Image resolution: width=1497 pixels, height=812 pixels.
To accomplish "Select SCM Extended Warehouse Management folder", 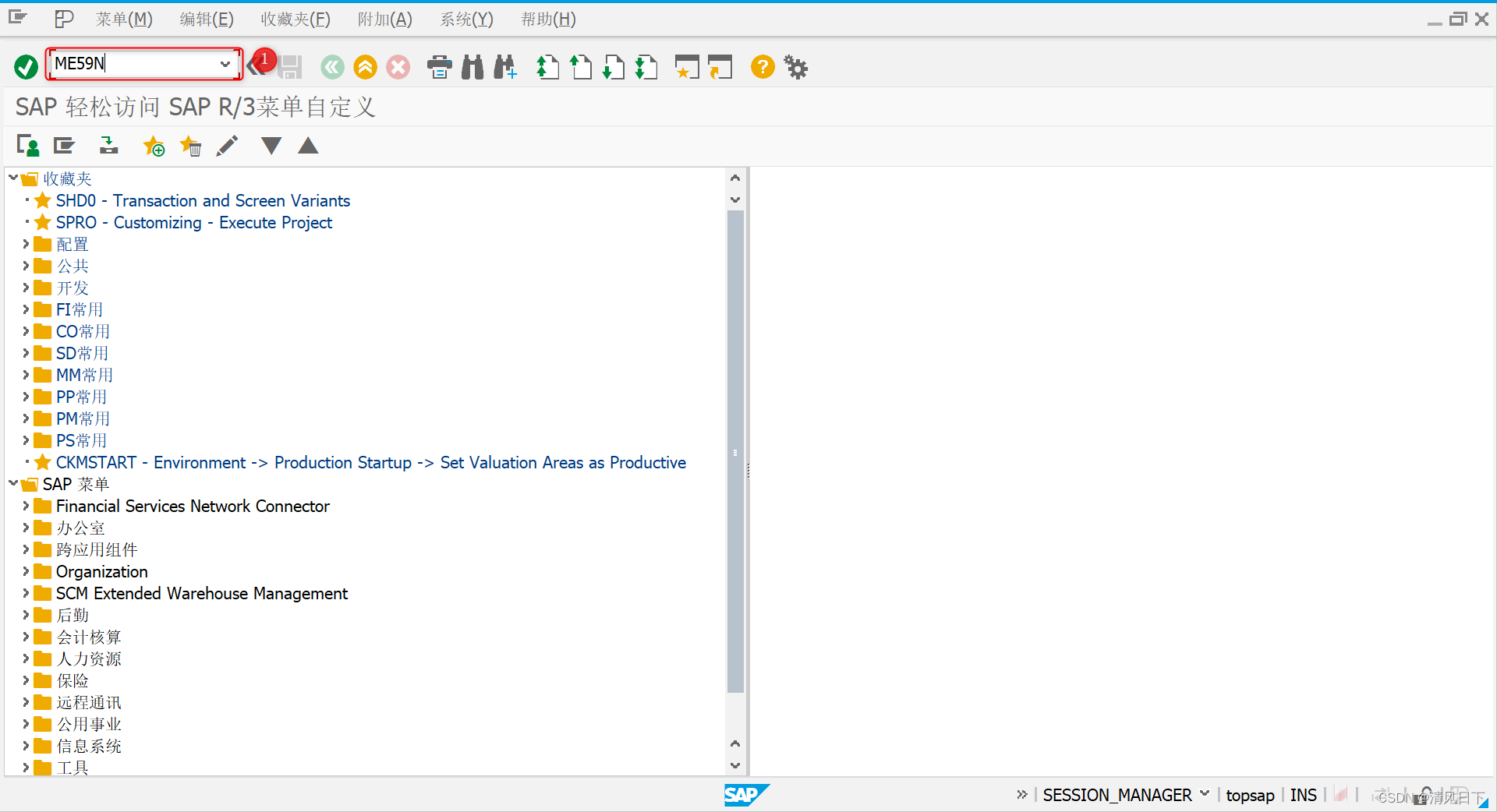I will 201,593.
